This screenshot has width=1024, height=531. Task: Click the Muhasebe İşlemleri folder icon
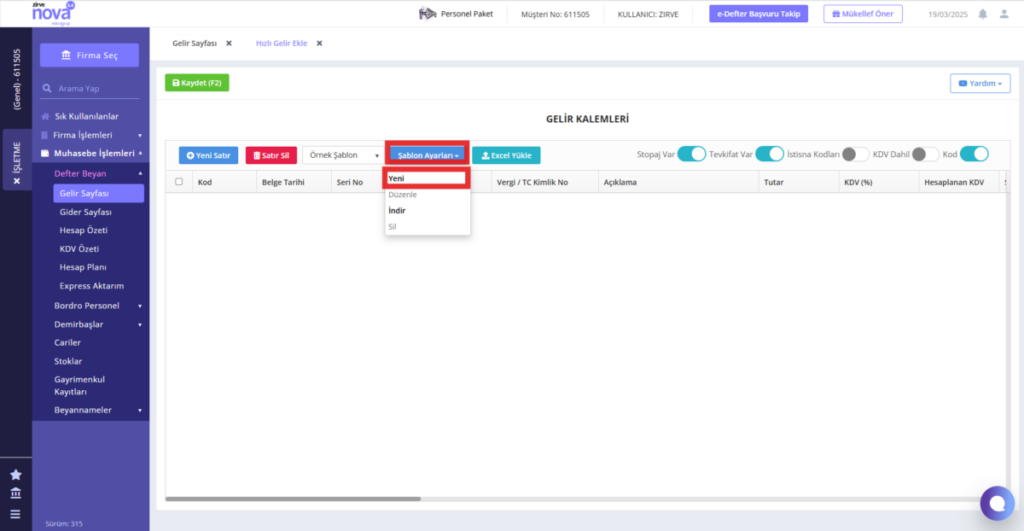(x=45, y=153)
